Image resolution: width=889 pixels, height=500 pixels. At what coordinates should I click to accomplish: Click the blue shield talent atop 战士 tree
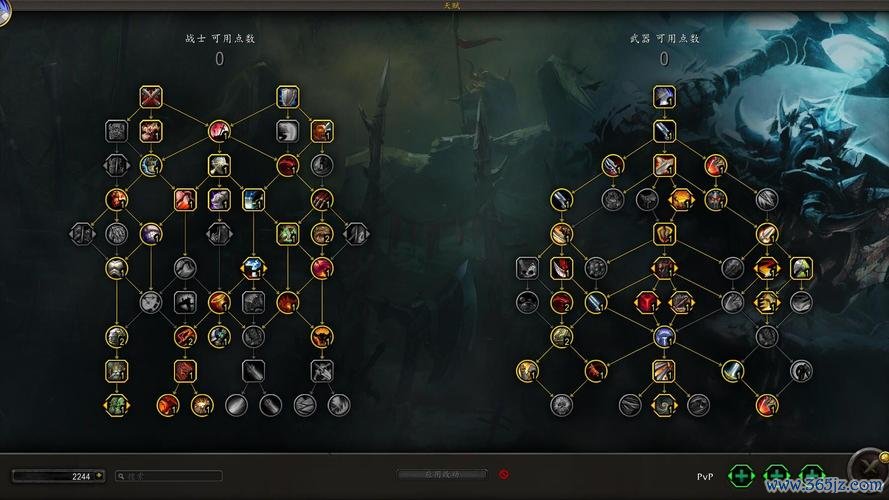point(287,97)
